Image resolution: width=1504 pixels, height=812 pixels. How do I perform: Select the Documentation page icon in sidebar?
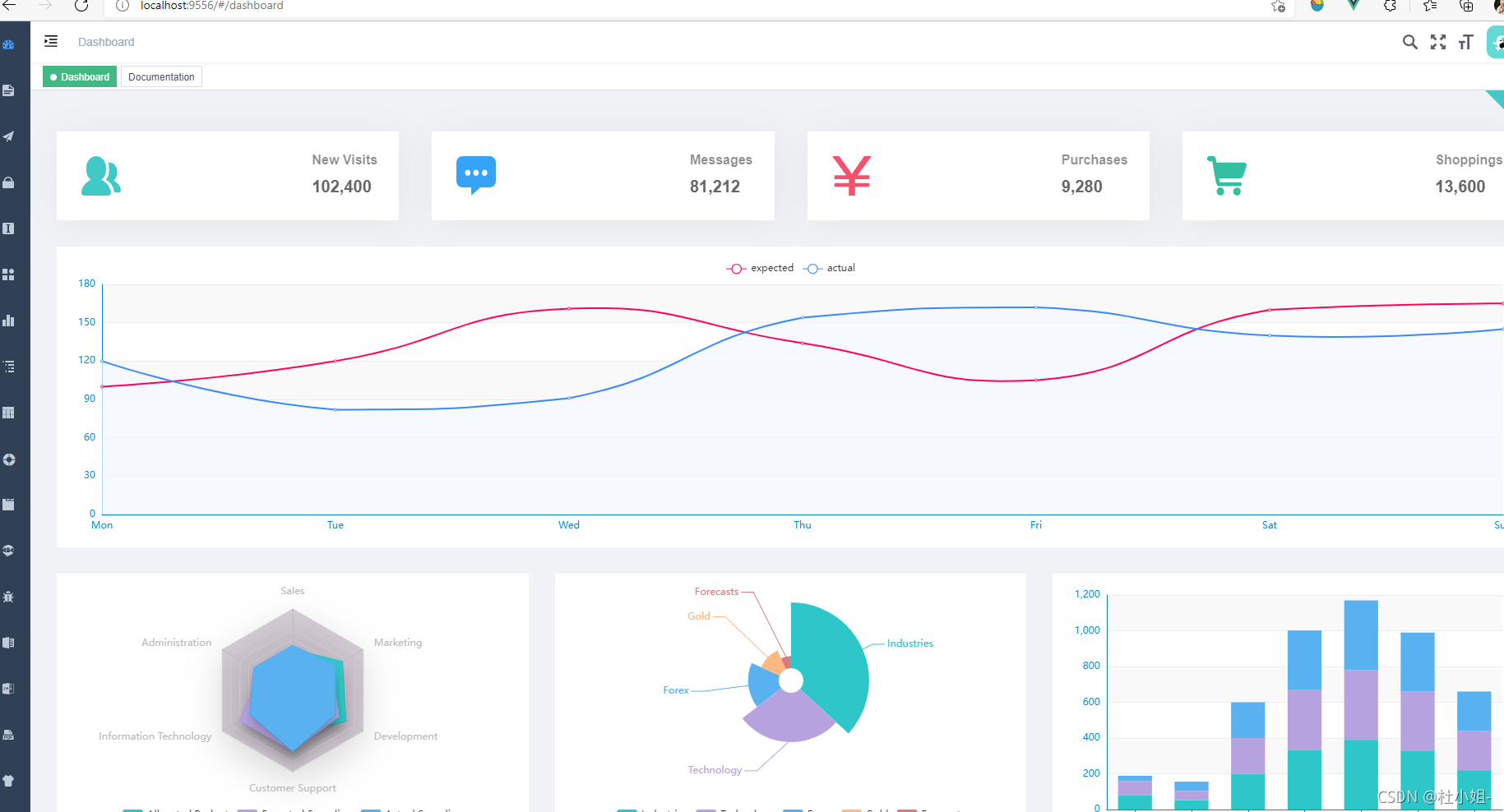pyautogui.click(x=9, y=90)
